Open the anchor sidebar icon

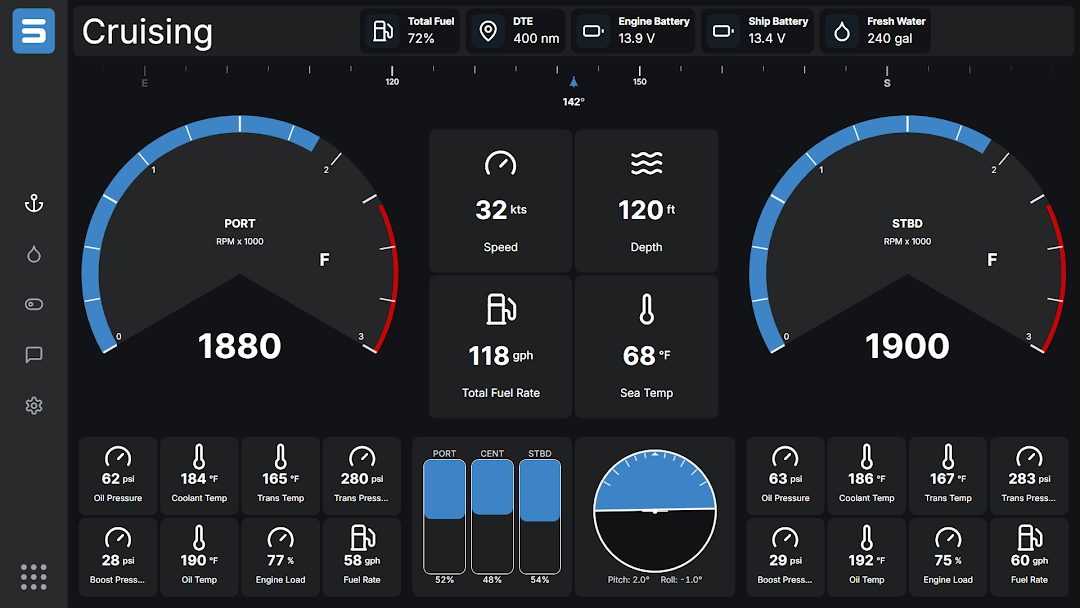34,204
